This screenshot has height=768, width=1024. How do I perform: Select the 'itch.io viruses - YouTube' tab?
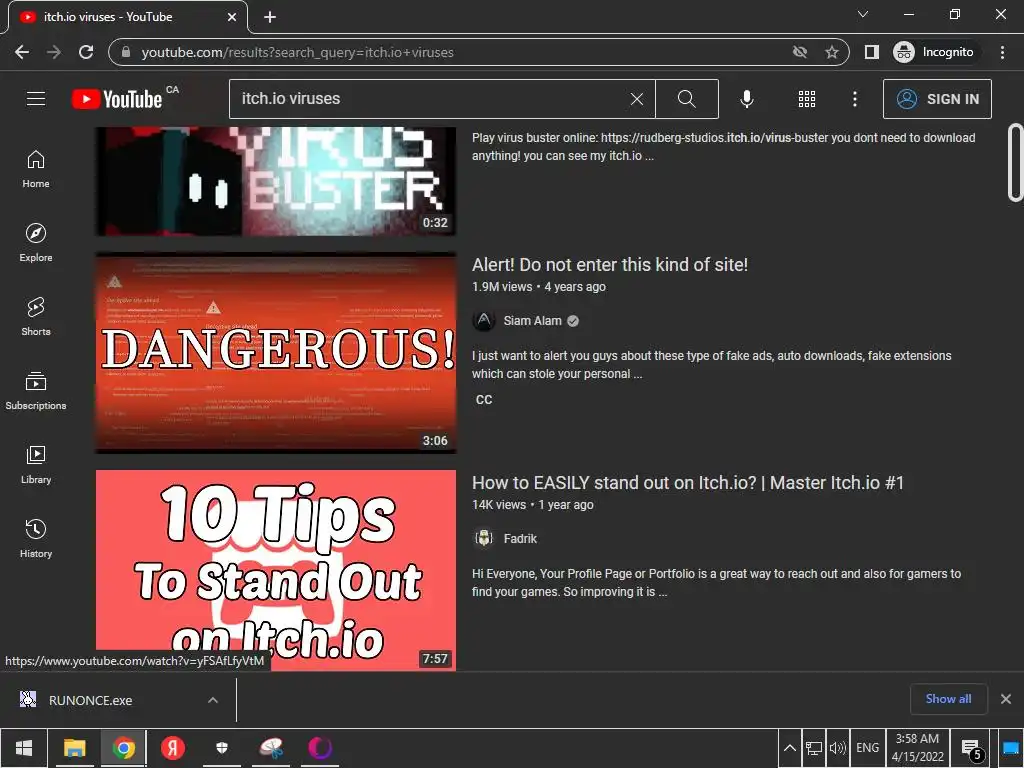pyautogui.click(x=127, y=17)
